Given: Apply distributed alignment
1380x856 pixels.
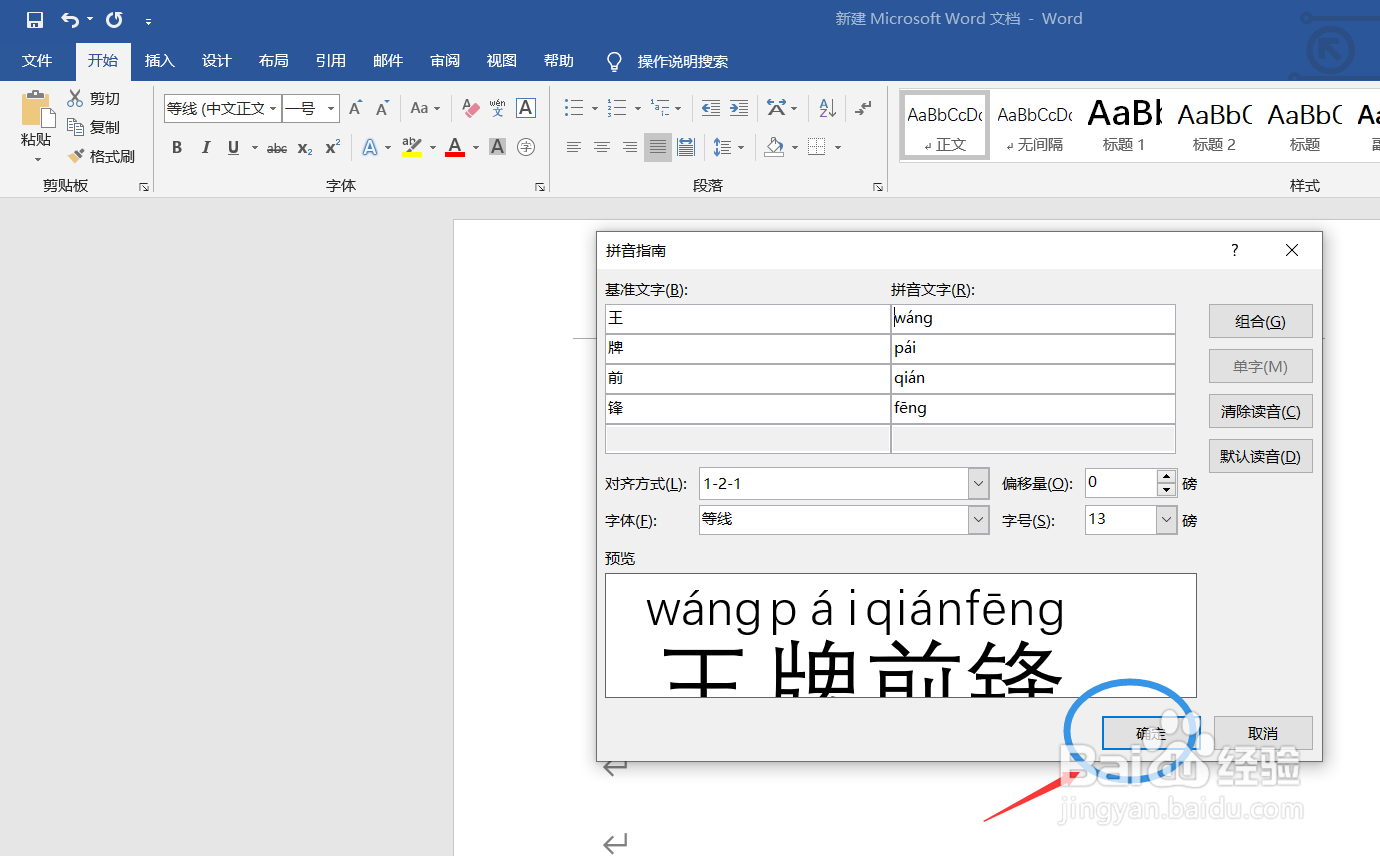Looking at the screenshot, I should pos(686,148).
